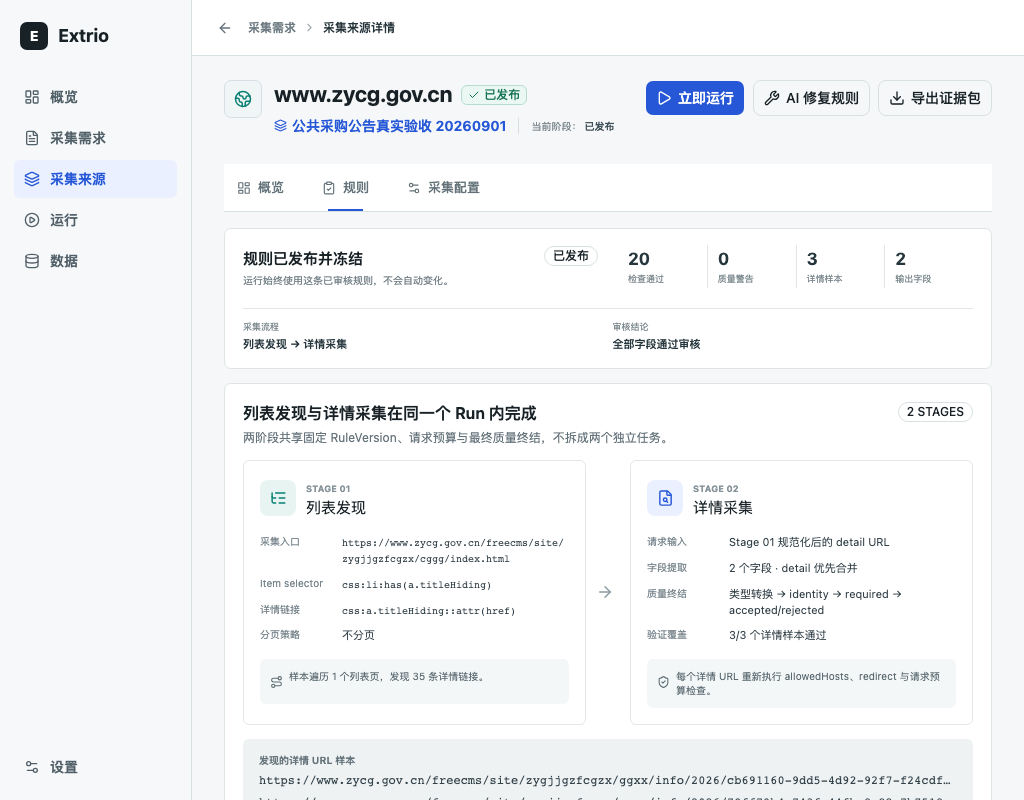Click the 2 STAGES badge
Image resolution: width=1024 pixels, height=800 pixels.
click(x=935, y=412)
